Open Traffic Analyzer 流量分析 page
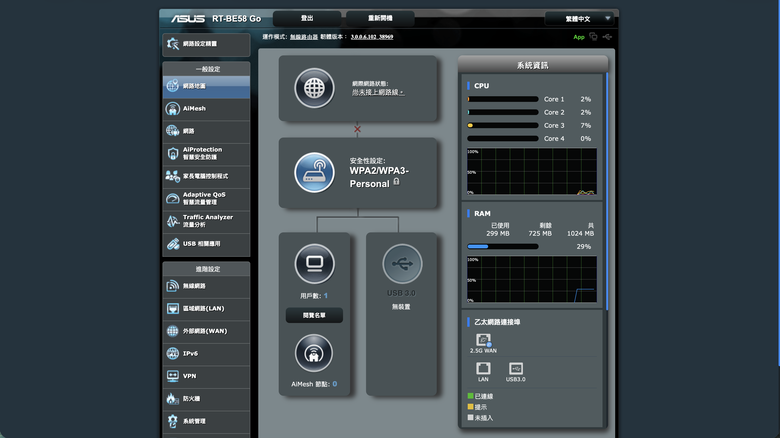The height and width of the screenshot is (438, 780). click(x=206, y=221)
